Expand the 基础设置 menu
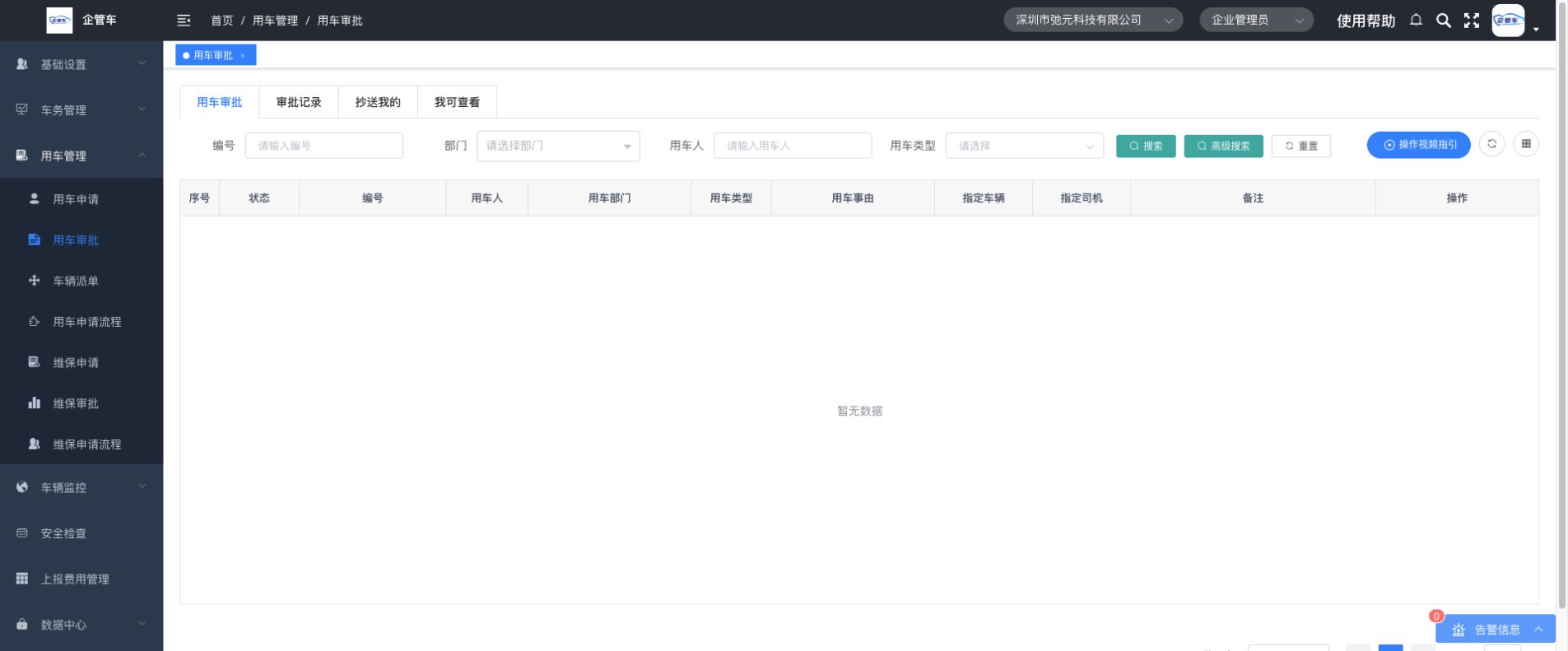Image resolution: width=1568 pixels, height=651 pixels. tap(142, 63)
